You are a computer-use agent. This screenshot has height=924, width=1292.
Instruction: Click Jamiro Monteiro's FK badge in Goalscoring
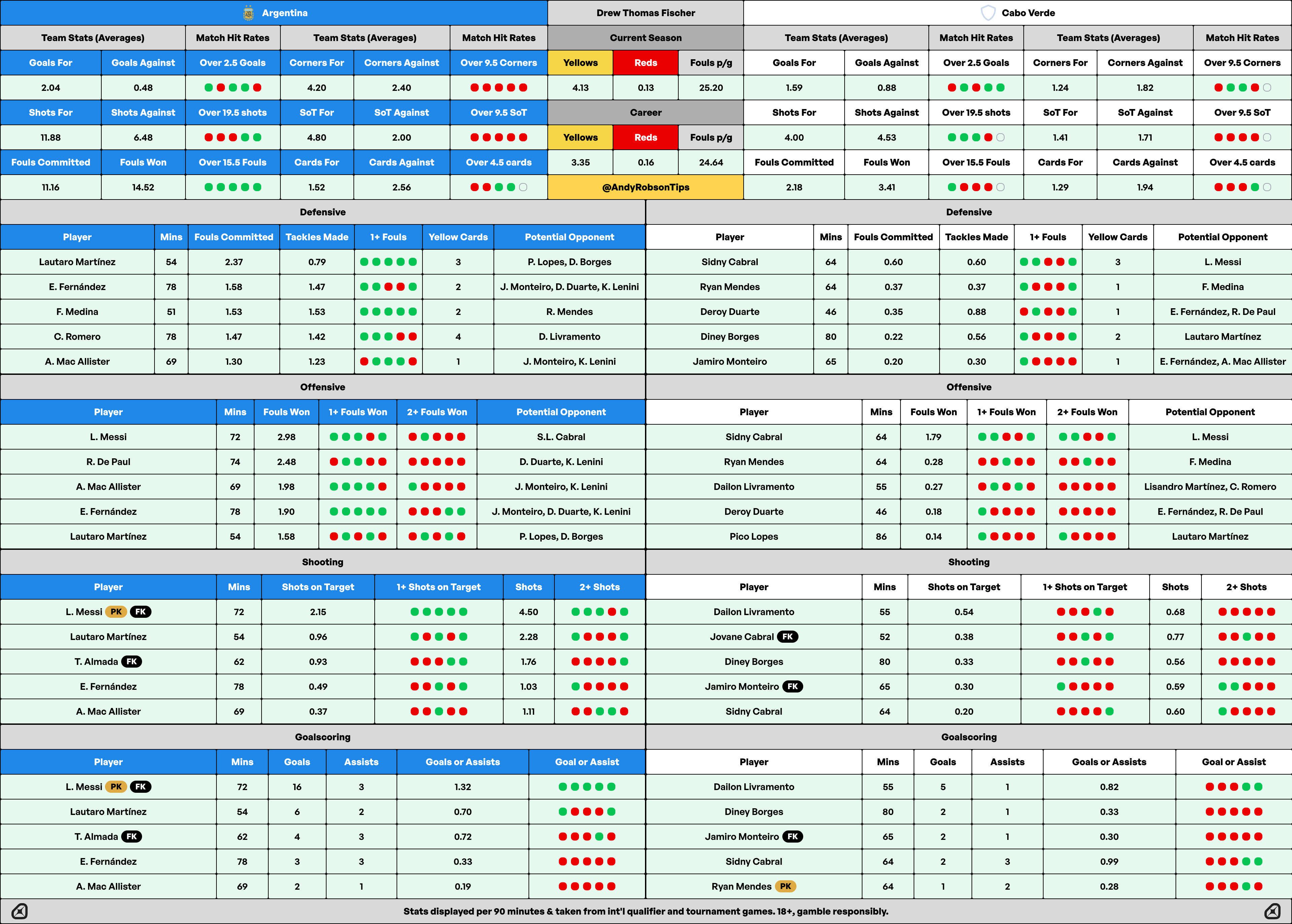click(793, 837)
